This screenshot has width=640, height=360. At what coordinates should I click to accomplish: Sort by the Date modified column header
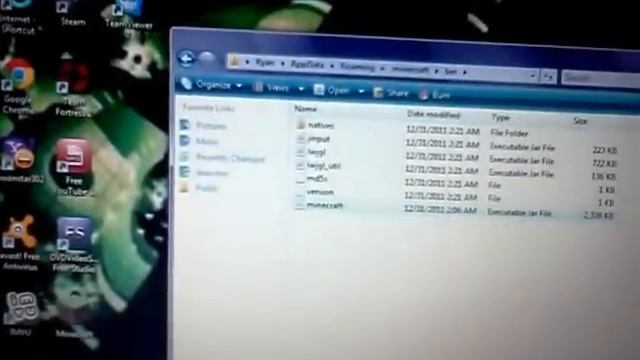[433, 115]
